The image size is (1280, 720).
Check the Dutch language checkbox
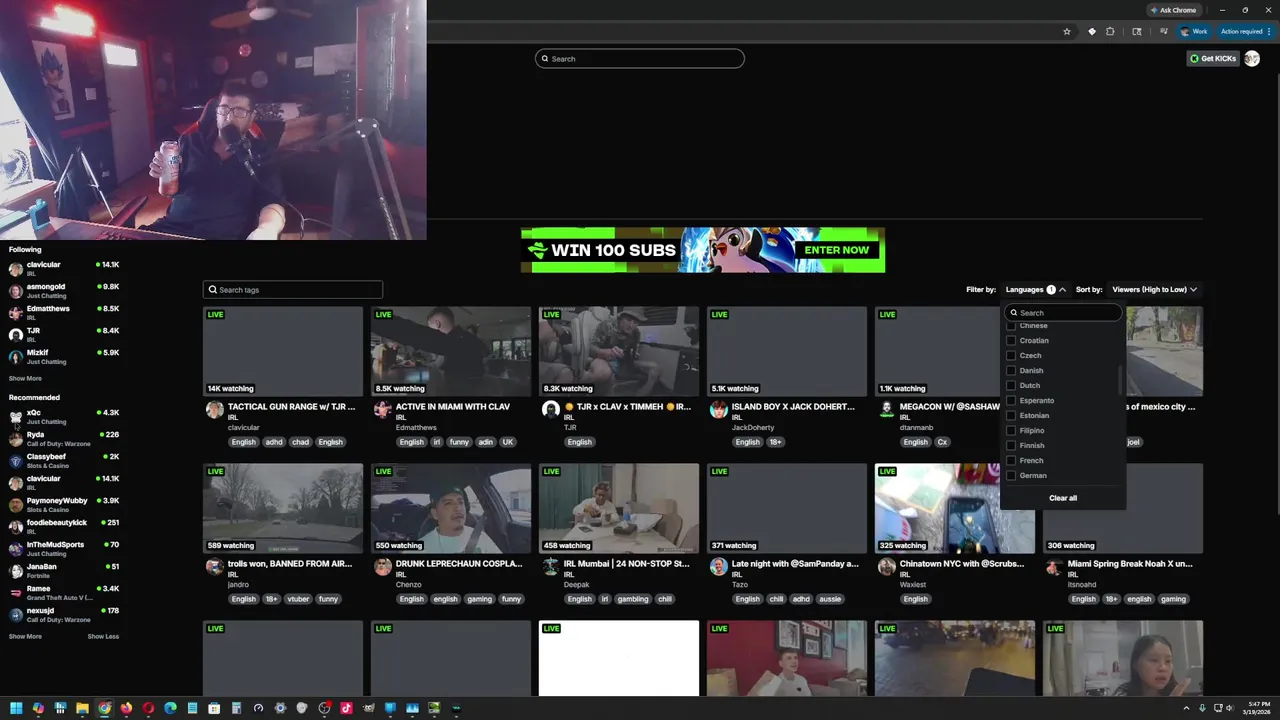(x=1011, y=385)
